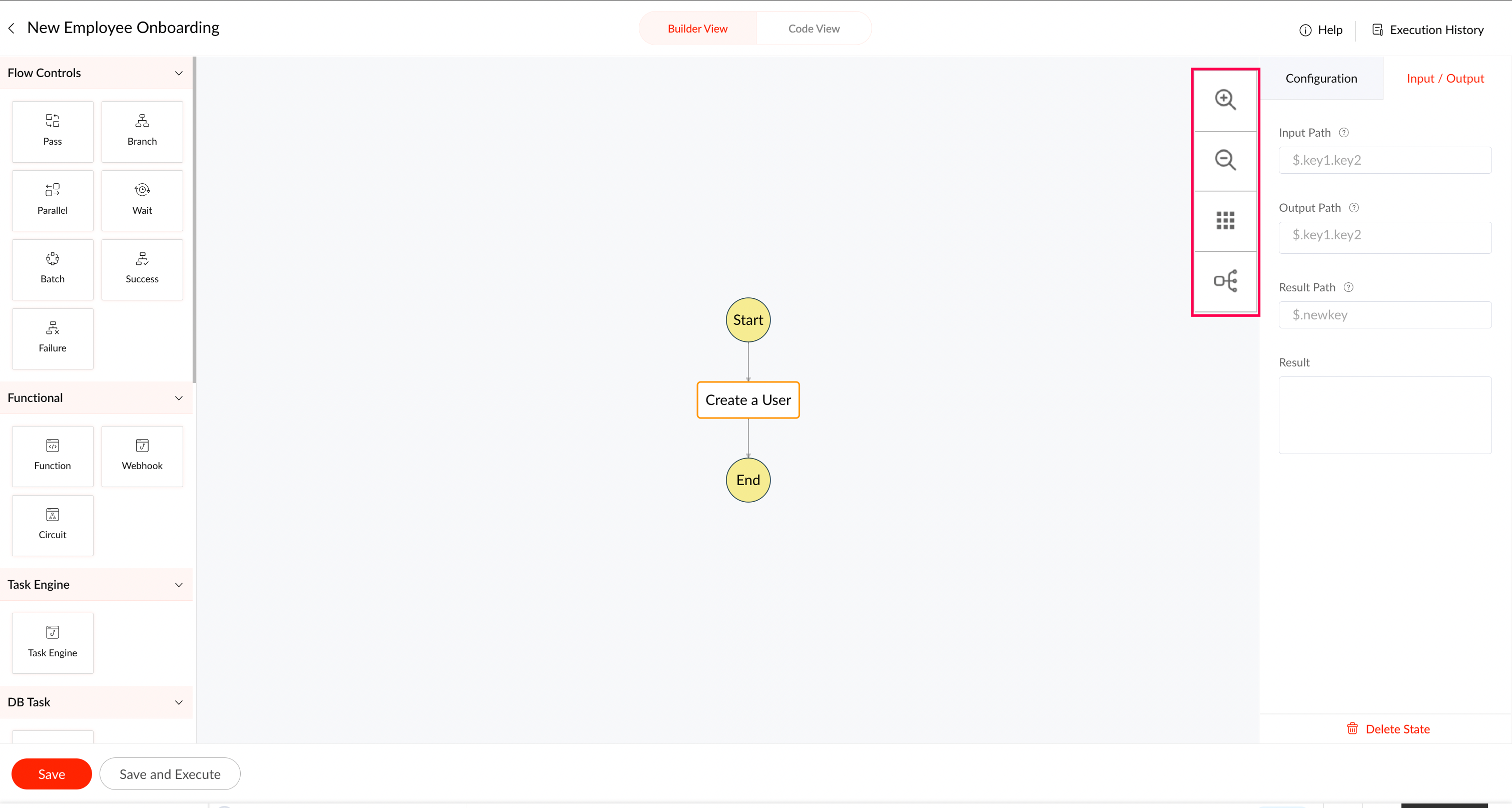Focus the Result Path input field
The height and width of the screenshot is (808, 1512).
(1384, 315)
